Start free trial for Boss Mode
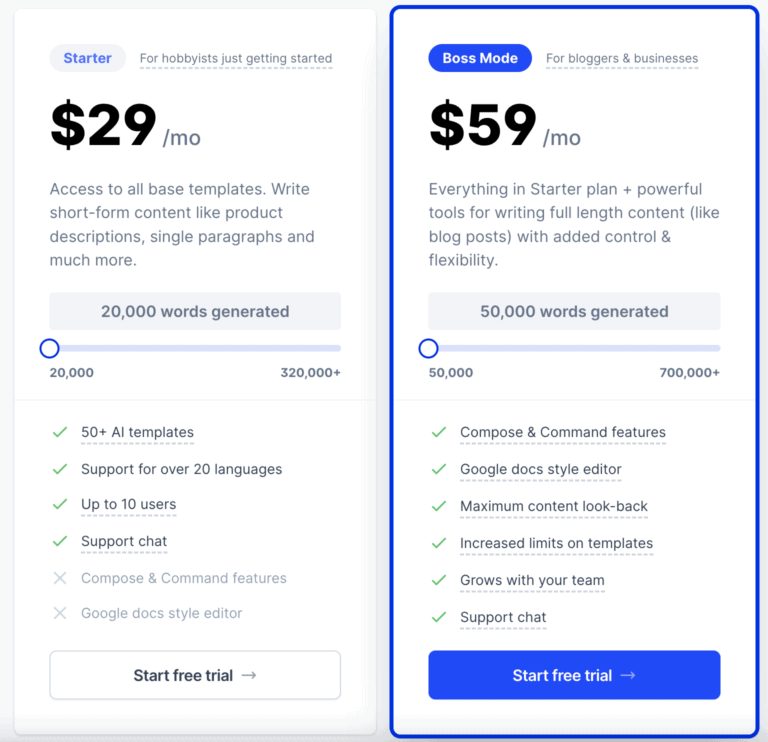Screen dimensions: 768x742 pyautogui.click(x=574, y=675)
